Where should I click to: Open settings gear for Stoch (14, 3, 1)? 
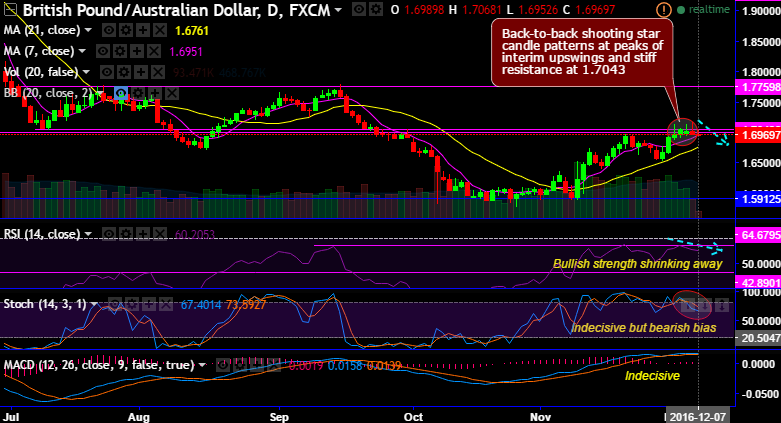coord(131,304)
